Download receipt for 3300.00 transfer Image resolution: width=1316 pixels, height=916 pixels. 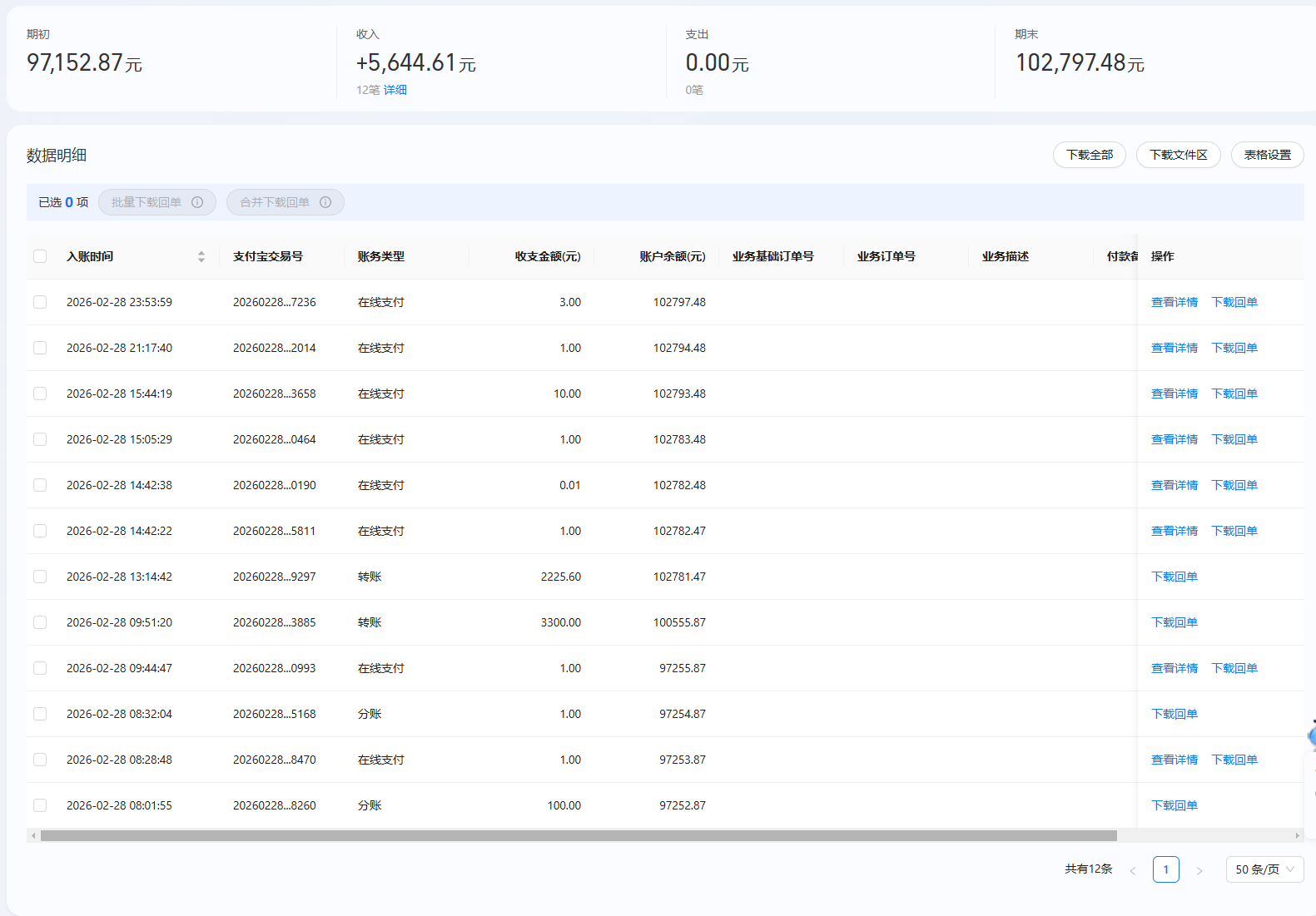click(x=1174, y=622)
